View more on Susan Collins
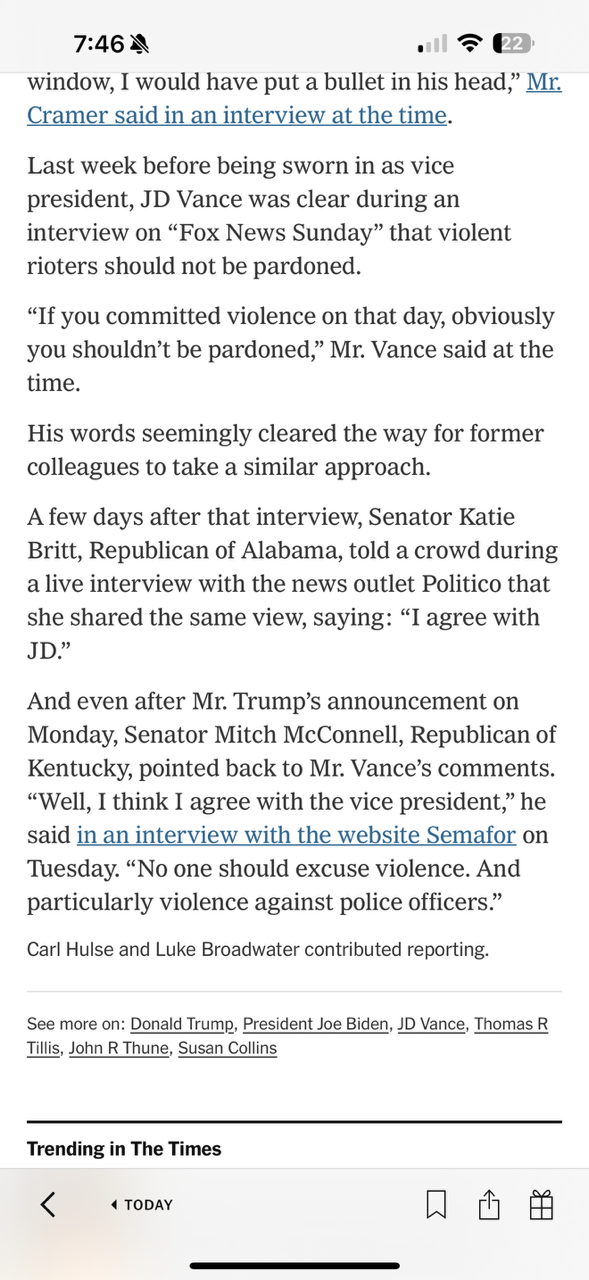Image resolution: width=589 pixels, height=1280 pixels. tap(227, 1048)
